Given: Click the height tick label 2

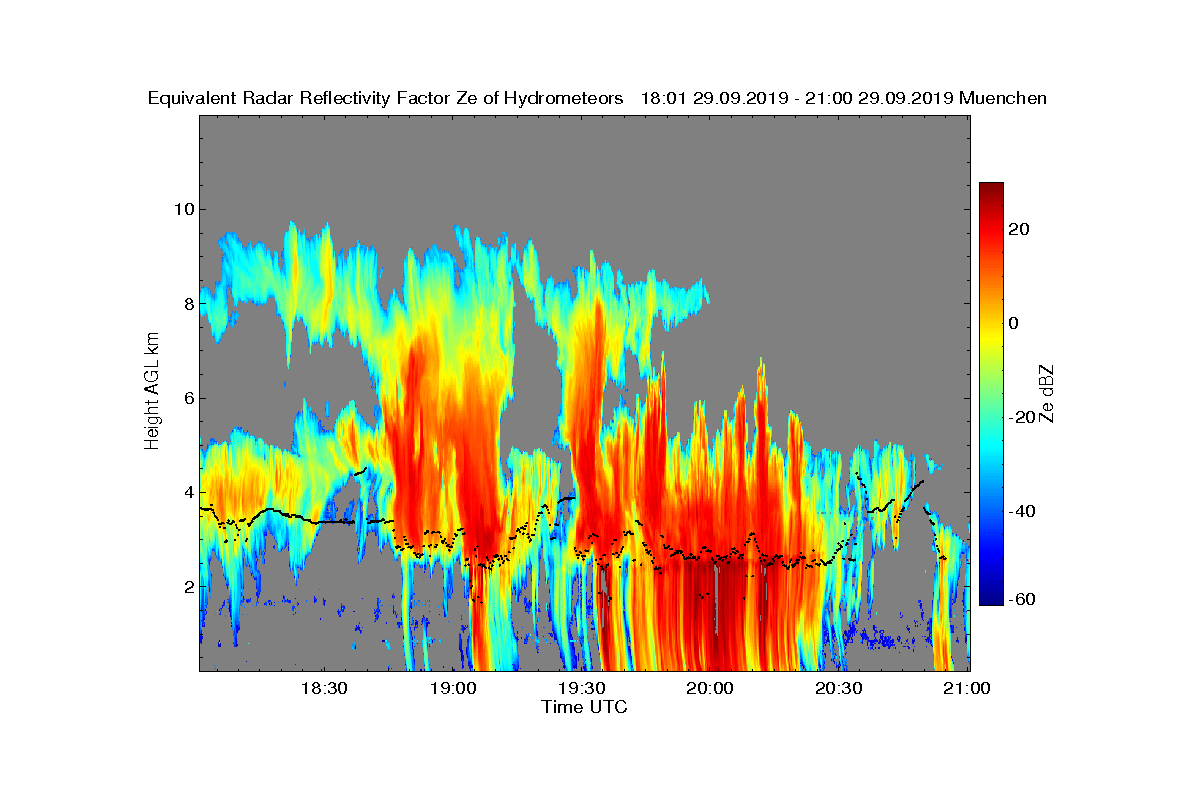Looking at the screenshot, I should pyautogui.click(x=188, y=586).
